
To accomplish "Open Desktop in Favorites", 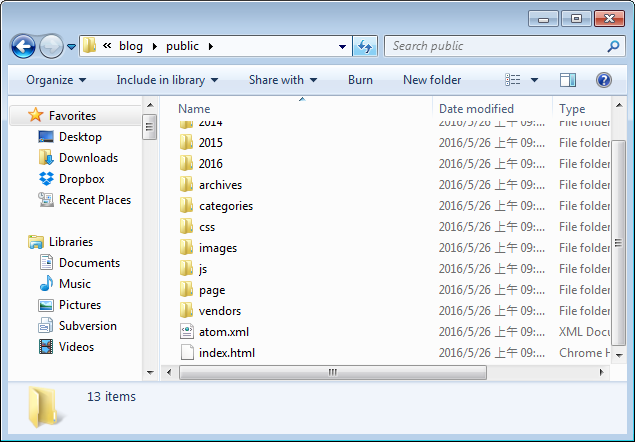I will [x=80, y=137].
